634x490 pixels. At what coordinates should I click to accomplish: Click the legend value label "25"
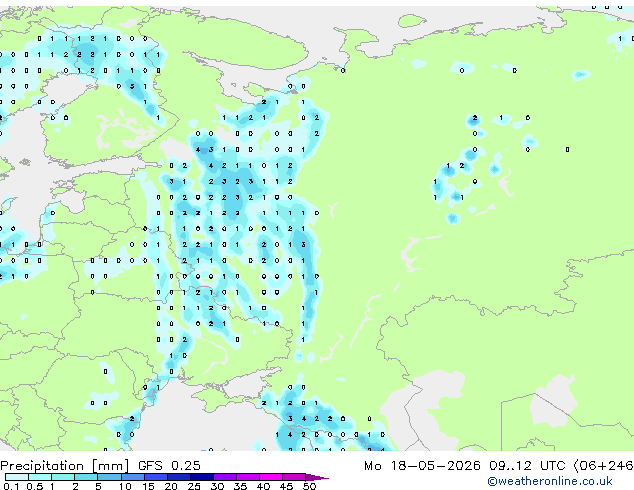tap(194, 486)
